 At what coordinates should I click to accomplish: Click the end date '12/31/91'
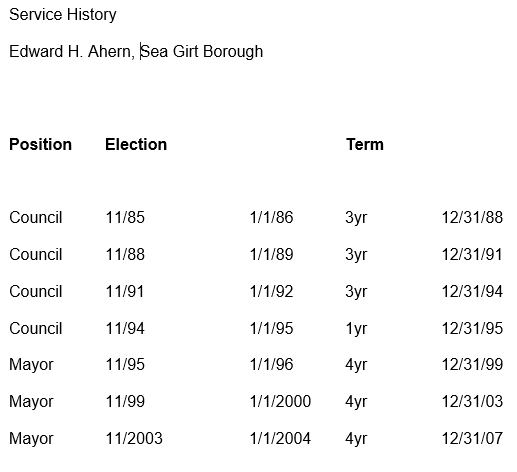(x=472, y=255)
